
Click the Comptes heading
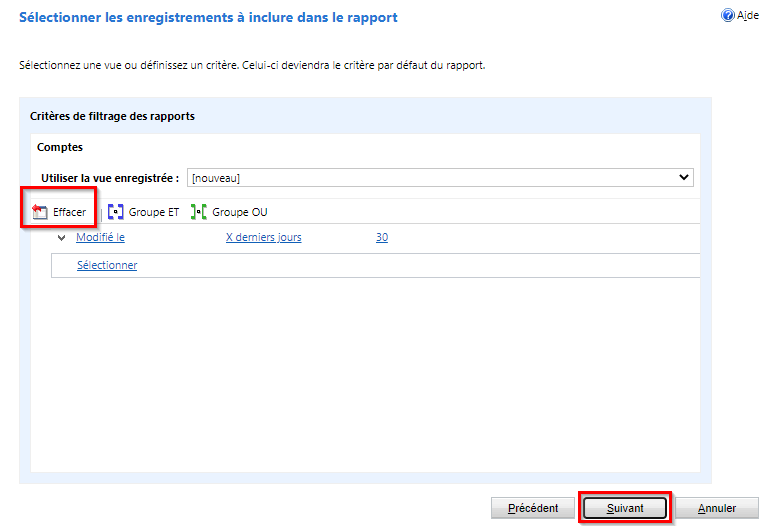tap(60, 147)
